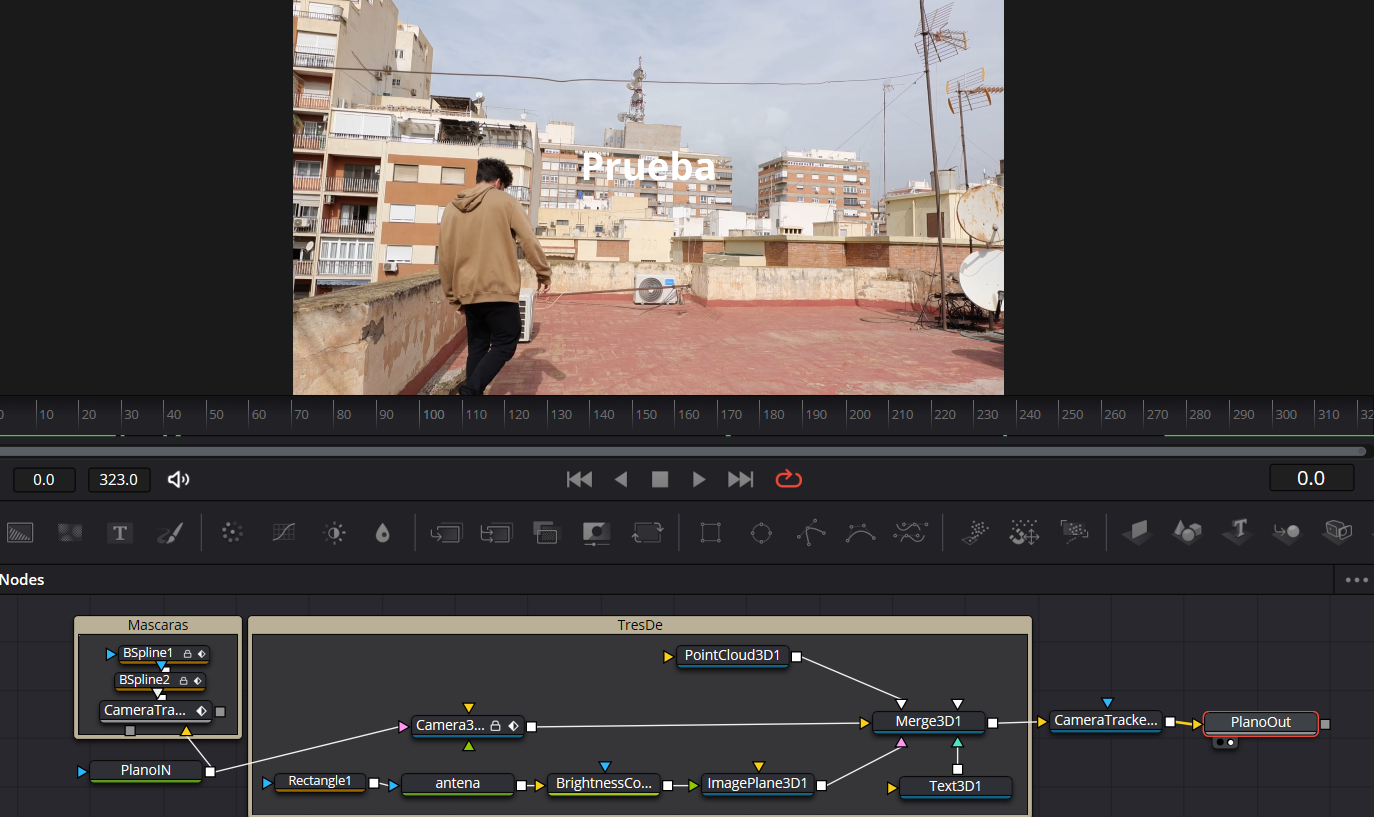The height and width of the screenshot is (817, 1374).
Task: Select the Paint tool
Action: coord(170,532)
